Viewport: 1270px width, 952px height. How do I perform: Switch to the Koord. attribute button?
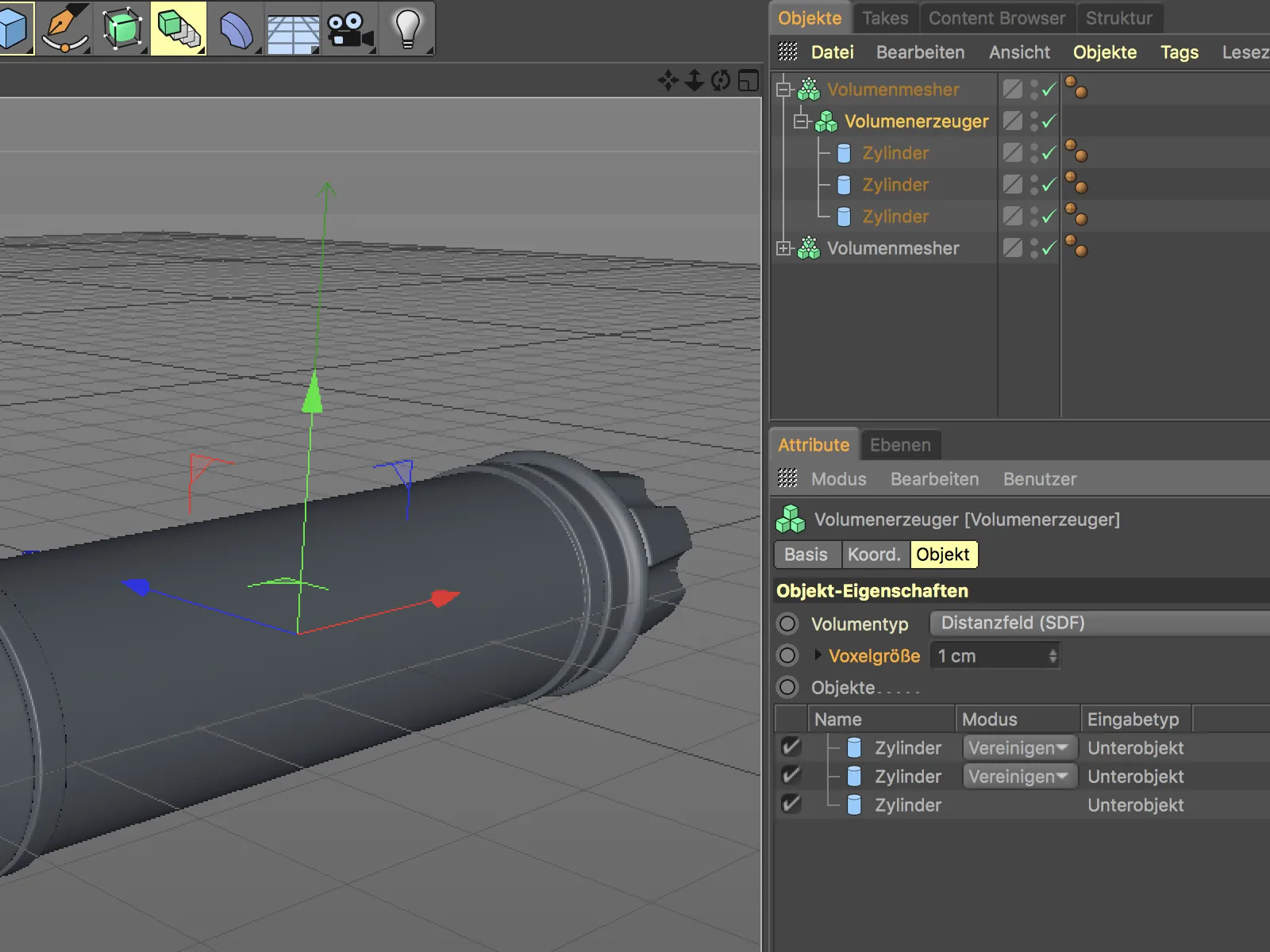(x=874, y=555)
